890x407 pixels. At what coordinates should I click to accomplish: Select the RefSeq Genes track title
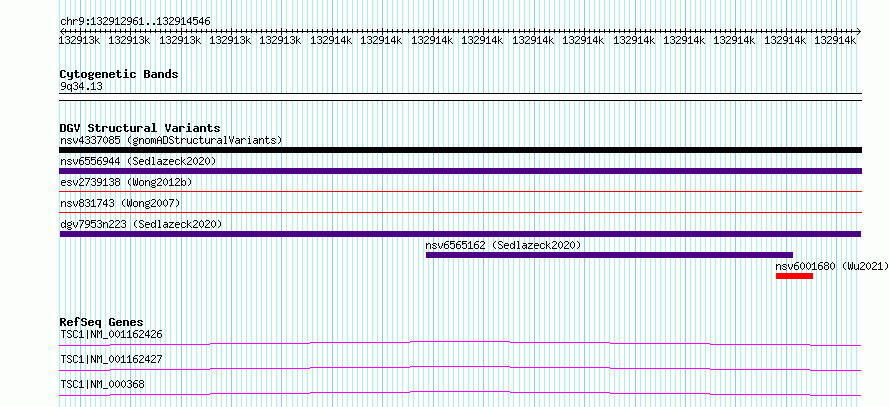coord(101,322)
